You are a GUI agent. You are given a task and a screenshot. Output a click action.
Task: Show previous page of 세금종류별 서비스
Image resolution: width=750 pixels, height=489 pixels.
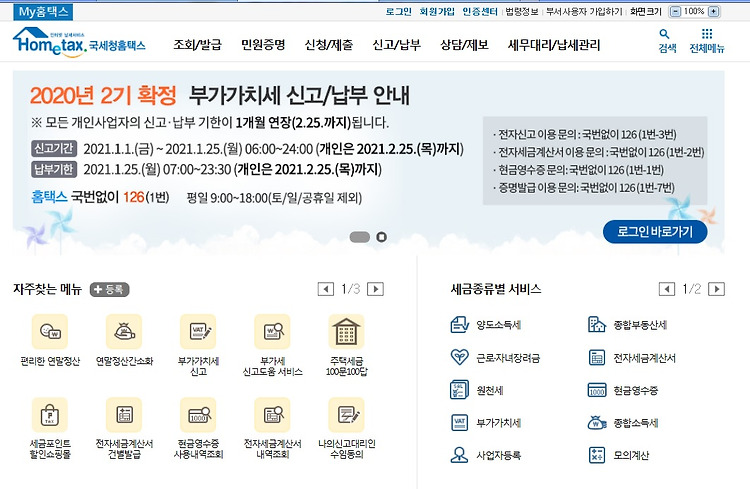(x=667, y=289)
